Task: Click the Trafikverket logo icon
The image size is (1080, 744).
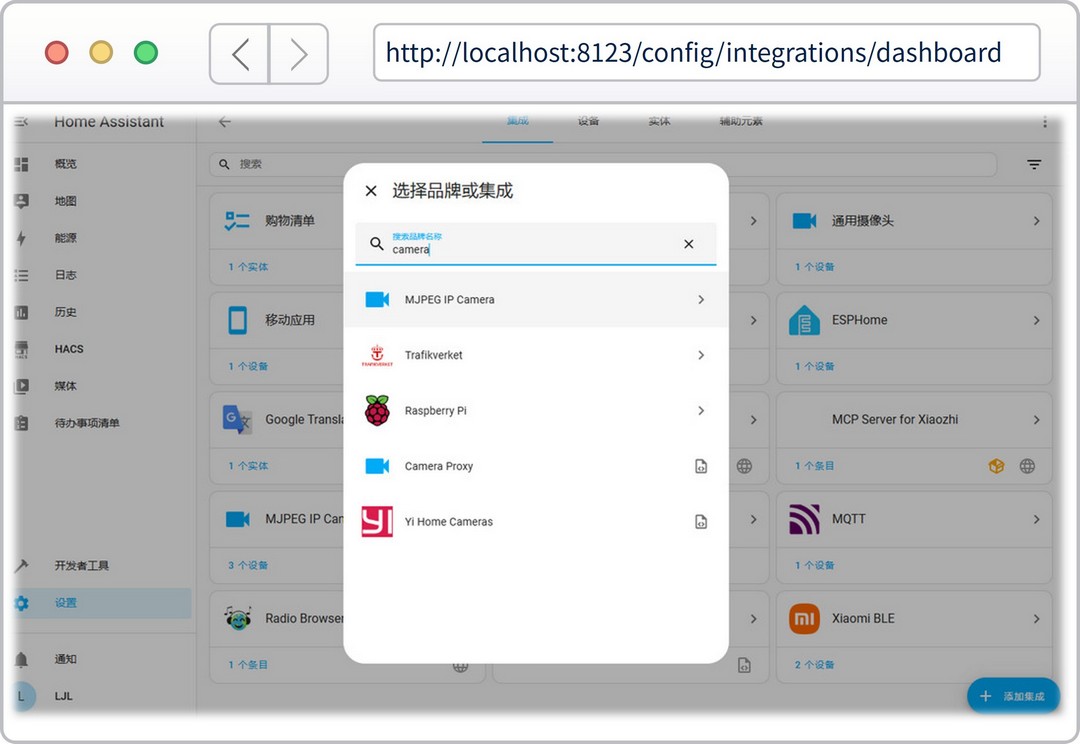Action: (377, 355)
